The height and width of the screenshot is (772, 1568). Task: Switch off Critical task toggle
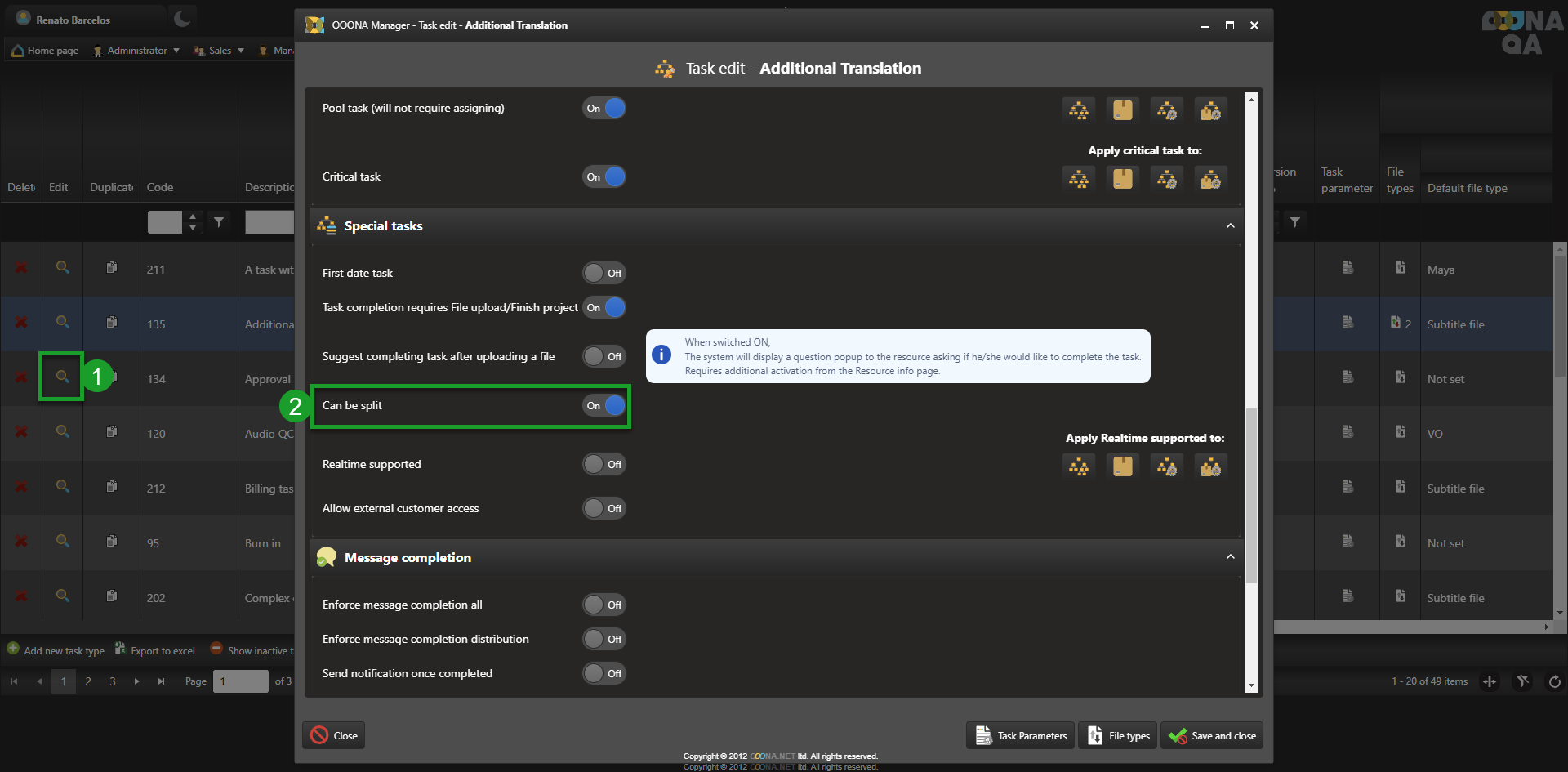pyautogui.click(x=604, y=176)
